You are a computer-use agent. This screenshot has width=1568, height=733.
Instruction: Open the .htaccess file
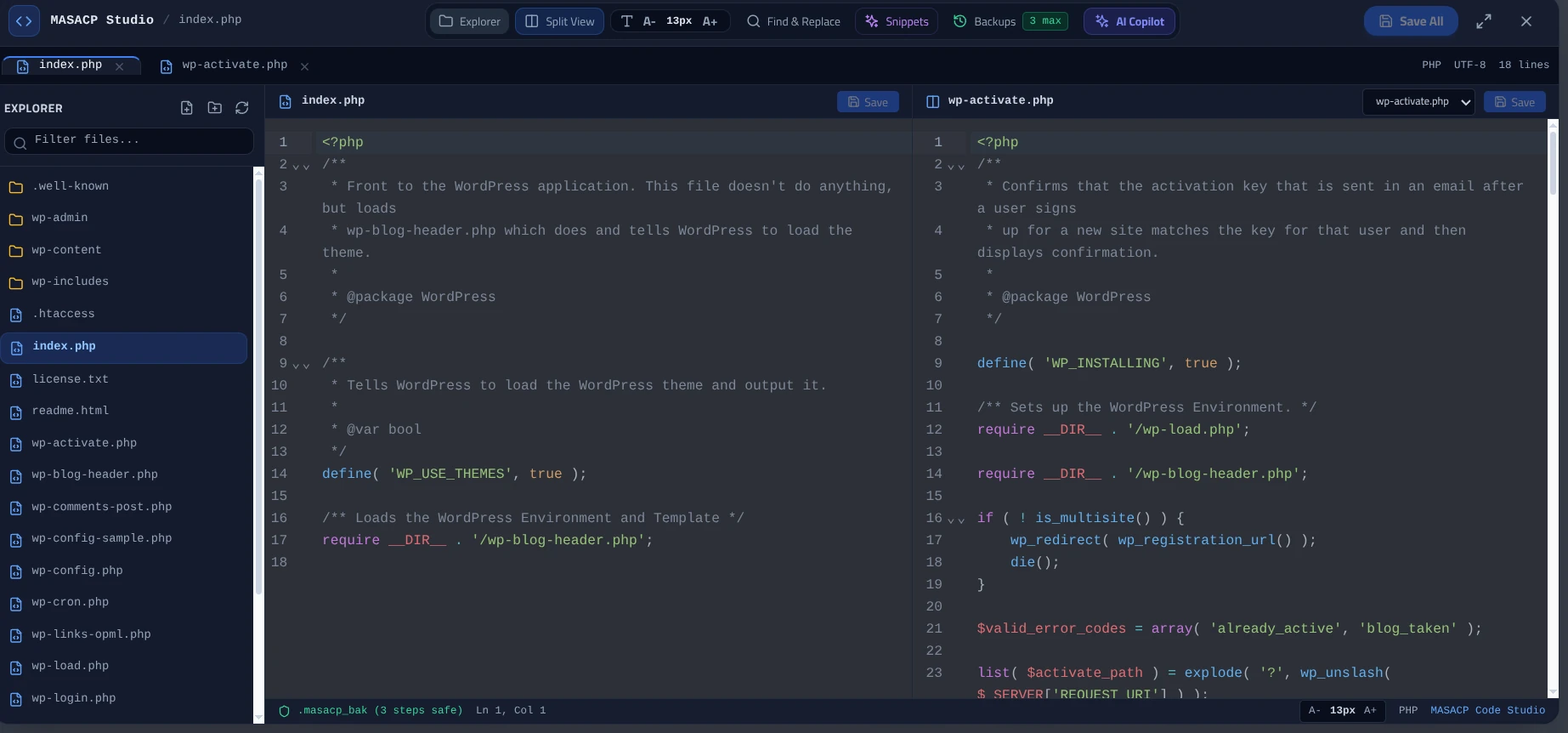(124, 314)
